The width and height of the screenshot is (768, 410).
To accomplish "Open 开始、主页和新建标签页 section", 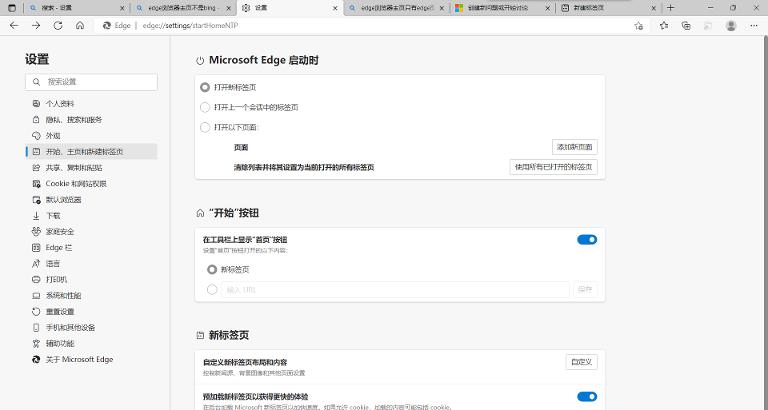I will [91, 152].
